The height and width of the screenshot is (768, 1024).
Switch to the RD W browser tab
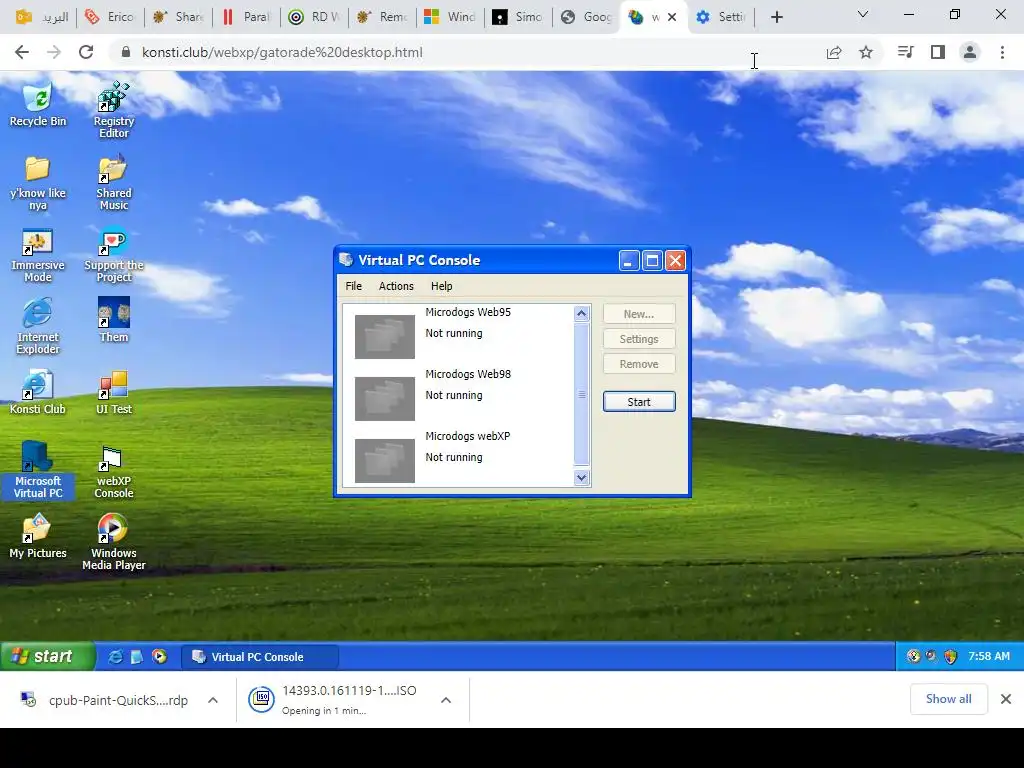coord(315,17)
